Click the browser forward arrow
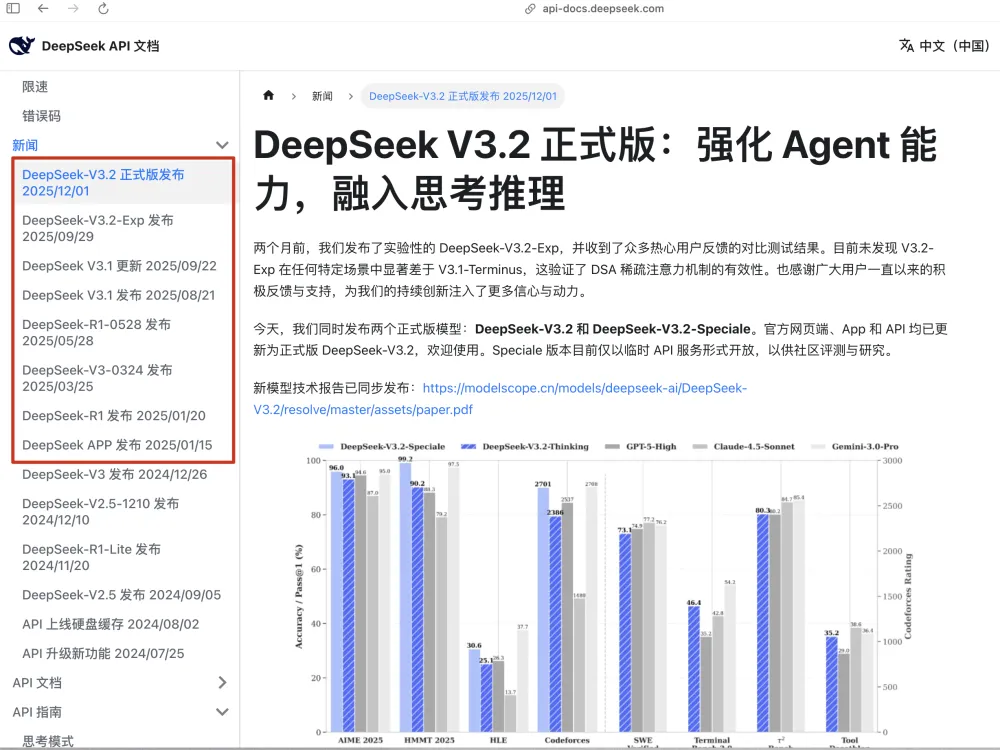This screenshot has width=1000, height=750. (73, 9)
